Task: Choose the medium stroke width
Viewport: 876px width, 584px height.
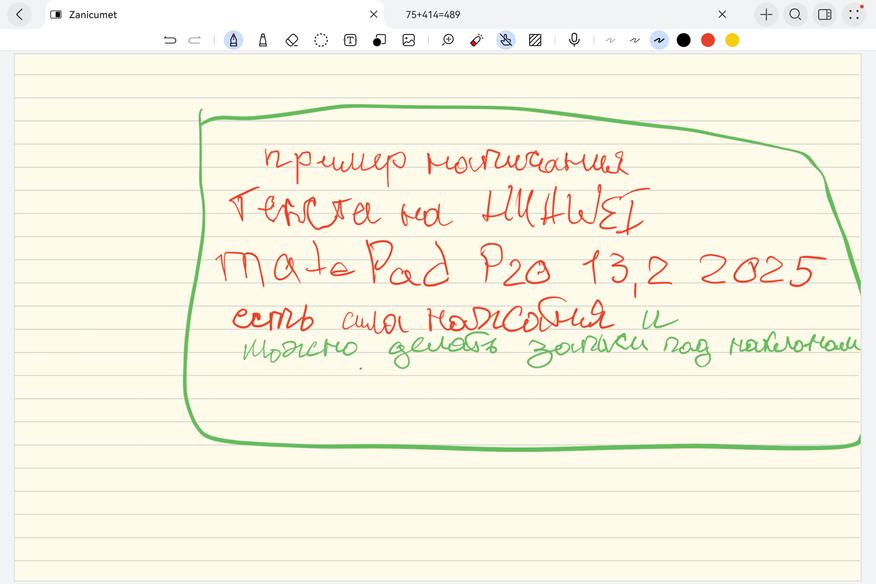Action: tap(635, 40)
